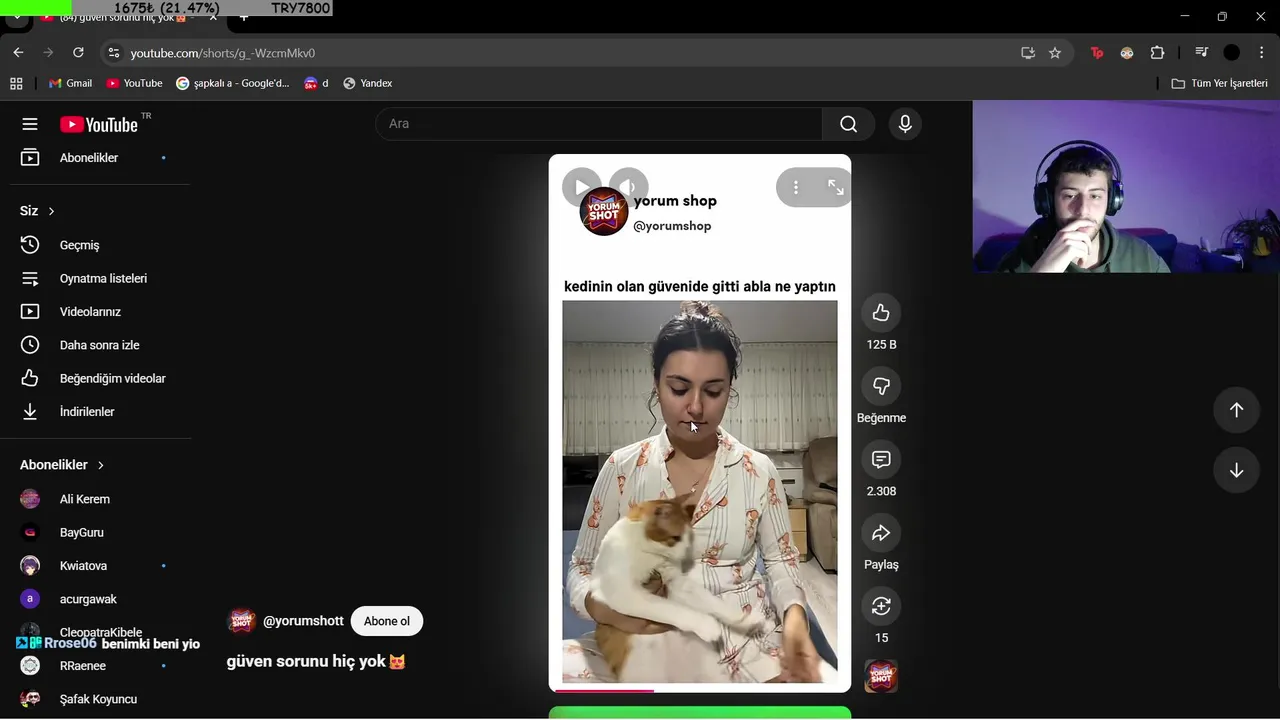1280x720 pixels.
Task: Subscribe using the Abone ol button
Action: pos(387,621)
